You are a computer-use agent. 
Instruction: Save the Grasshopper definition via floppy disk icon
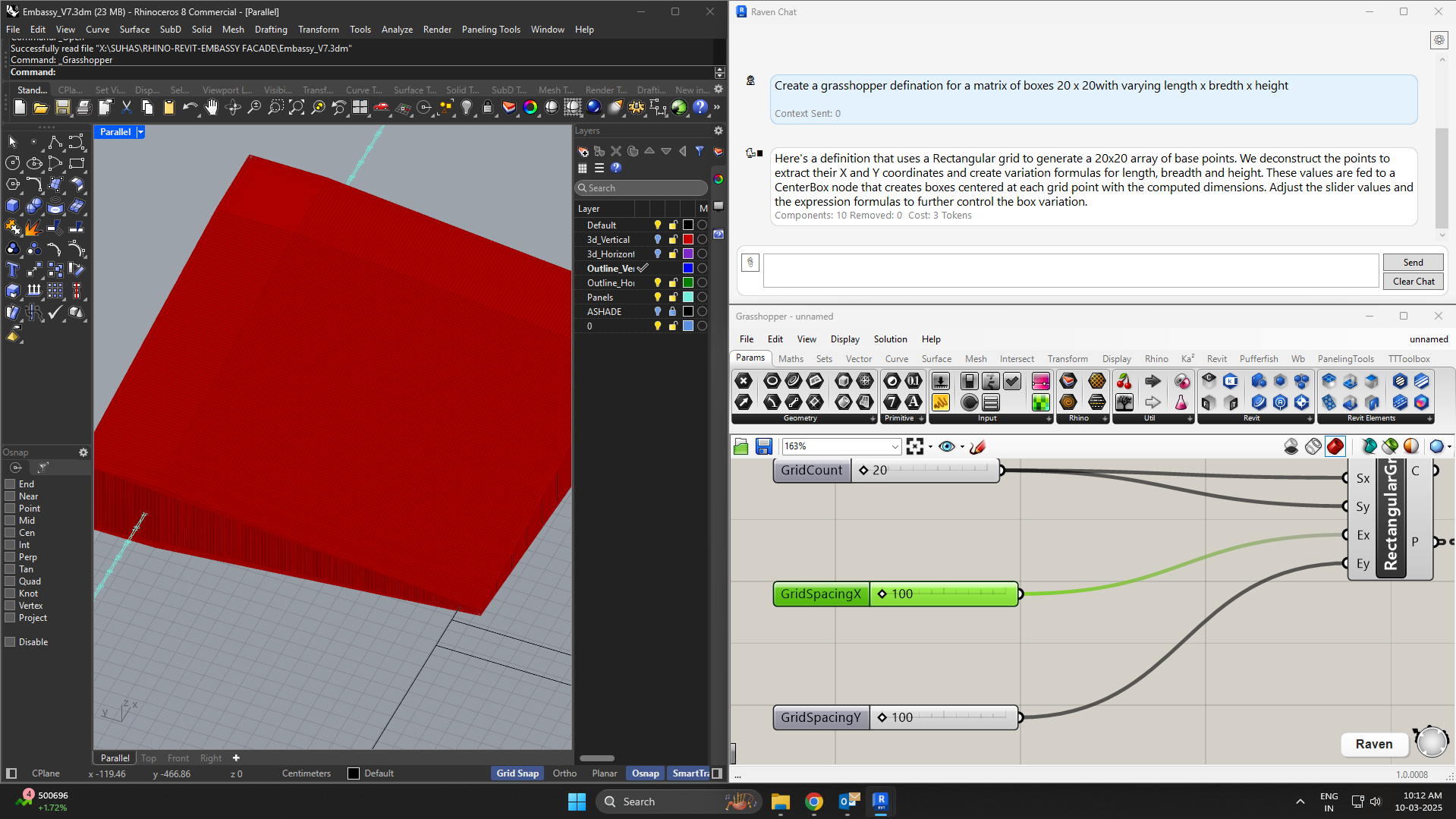click(763, 446)
